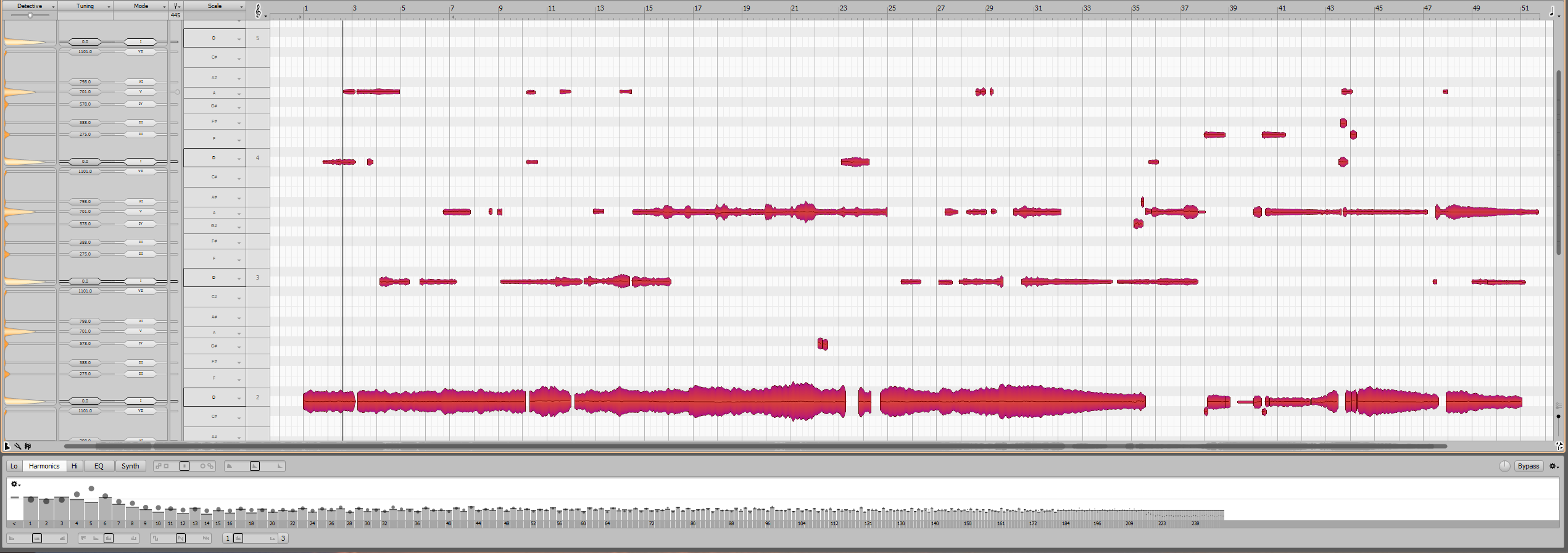Enable the Hi band button
Viewport: 1568px width, 553px height.
click(75, 466)
